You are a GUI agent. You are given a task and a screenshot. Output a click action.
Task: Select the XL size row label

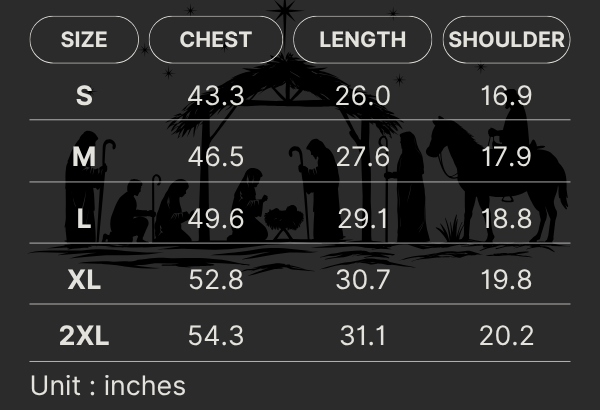click(x=84, y=279)
